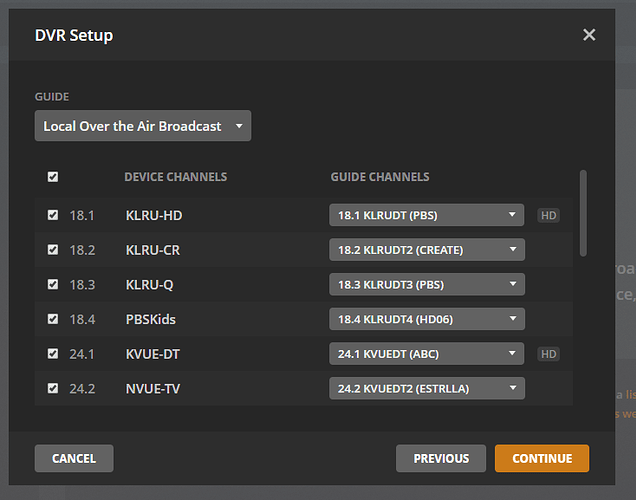Uncheck channel 24.1 KVUE-DT
This screenshot has height=500, width=636.
(x=53, y=354)
